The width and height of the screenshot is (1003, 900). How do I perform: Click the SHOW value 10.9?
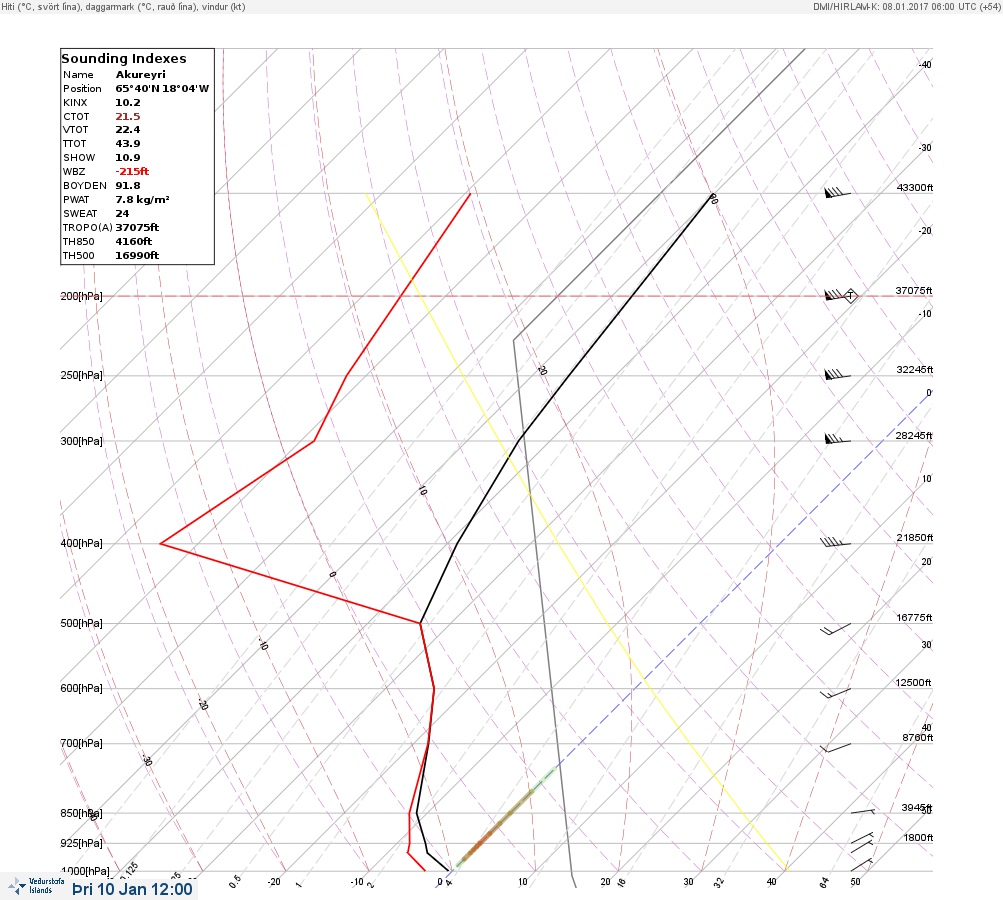coord(128,157)
